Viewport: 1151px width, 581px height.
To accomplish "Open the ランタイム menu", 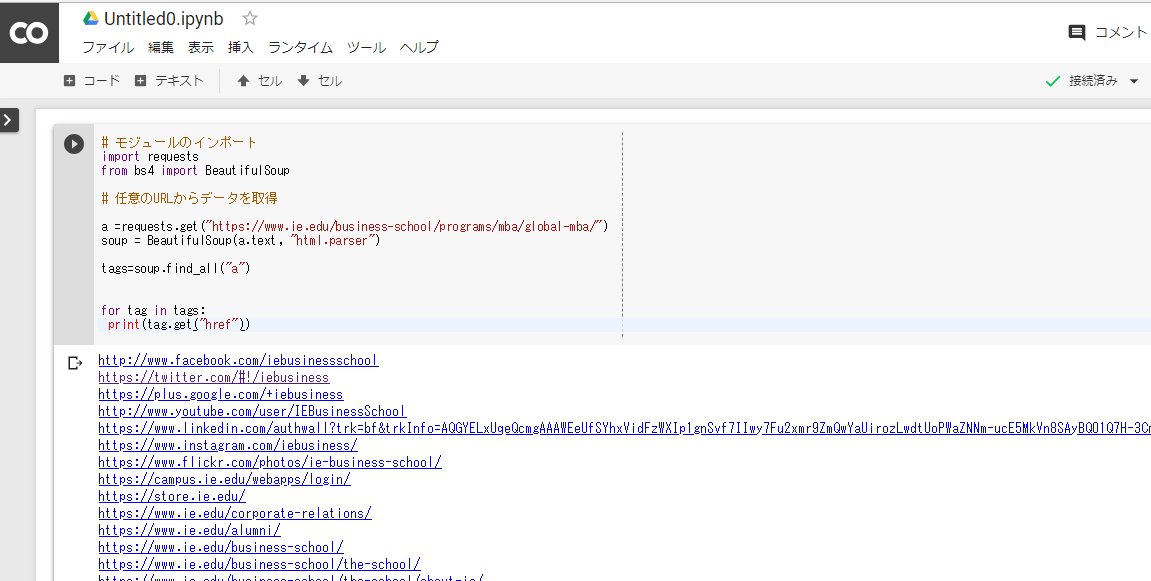I will [x=300, y=48].
